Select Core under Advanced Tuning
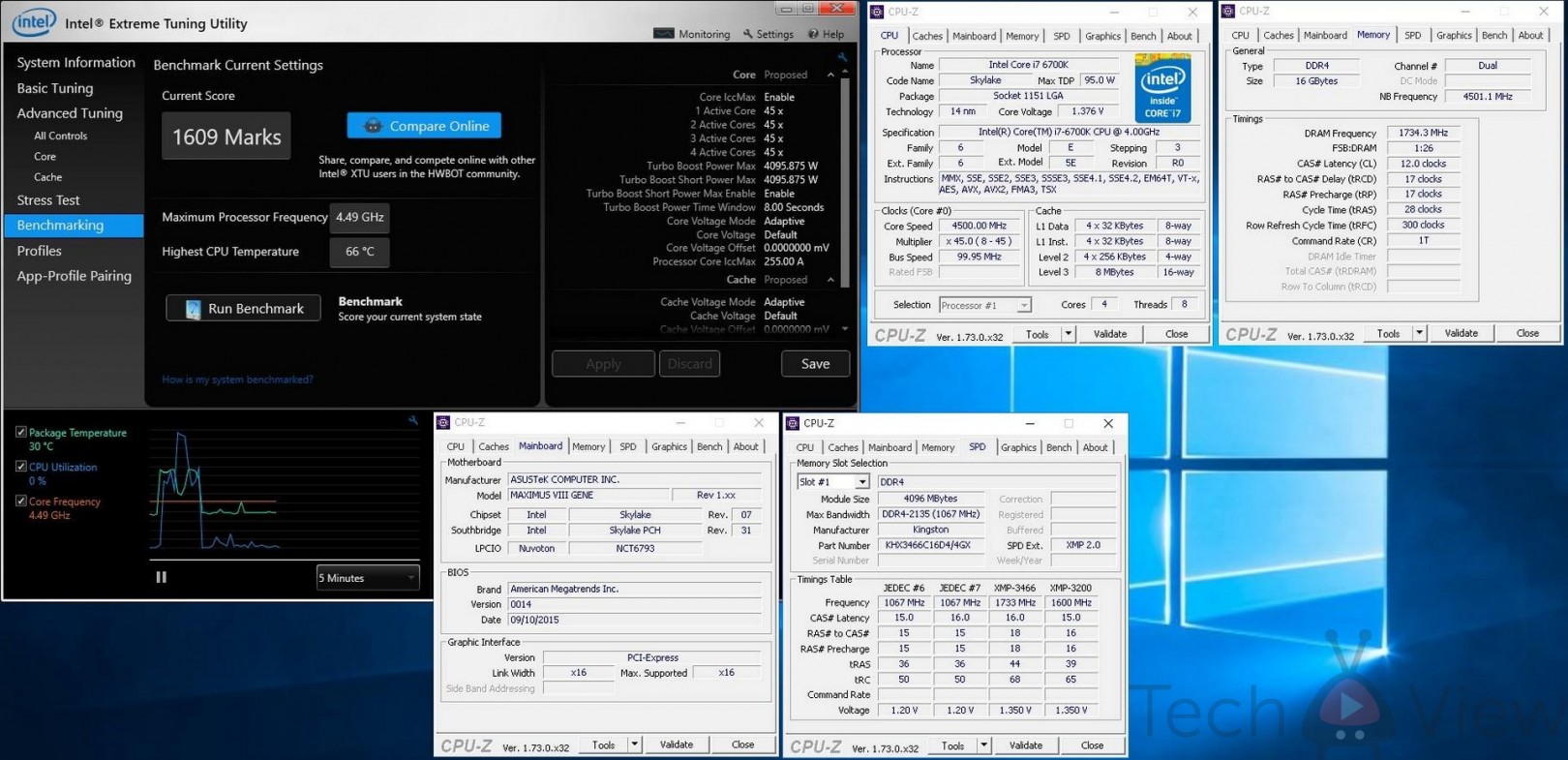 tap(45, 156)
